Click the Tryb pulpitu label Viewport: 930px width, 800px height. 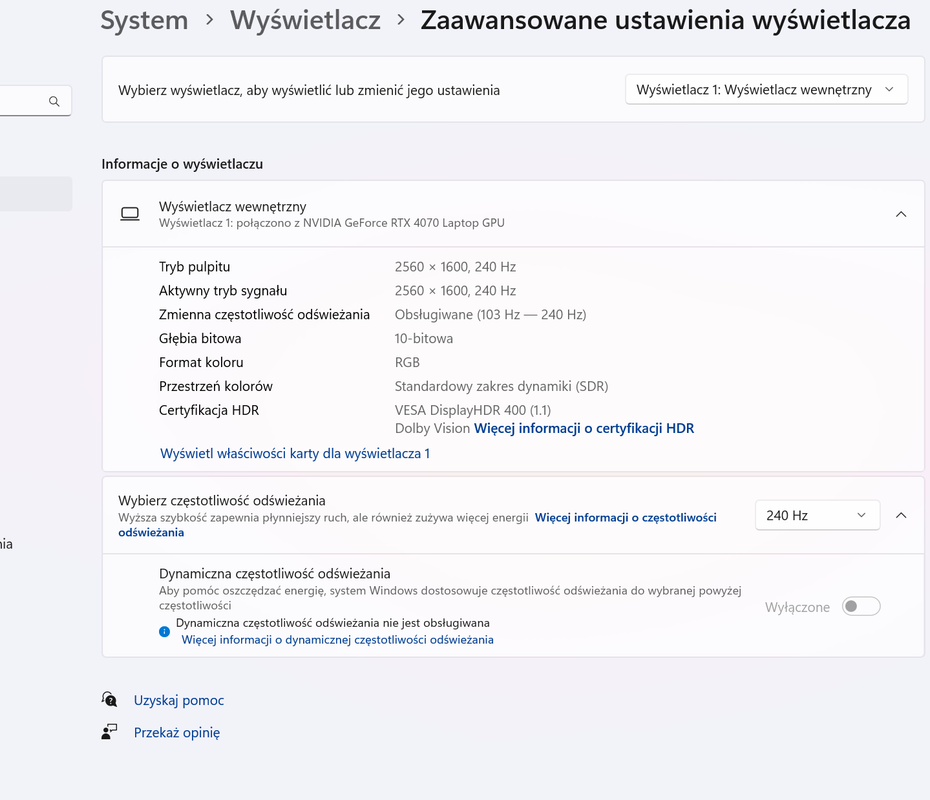pos(195,267)
